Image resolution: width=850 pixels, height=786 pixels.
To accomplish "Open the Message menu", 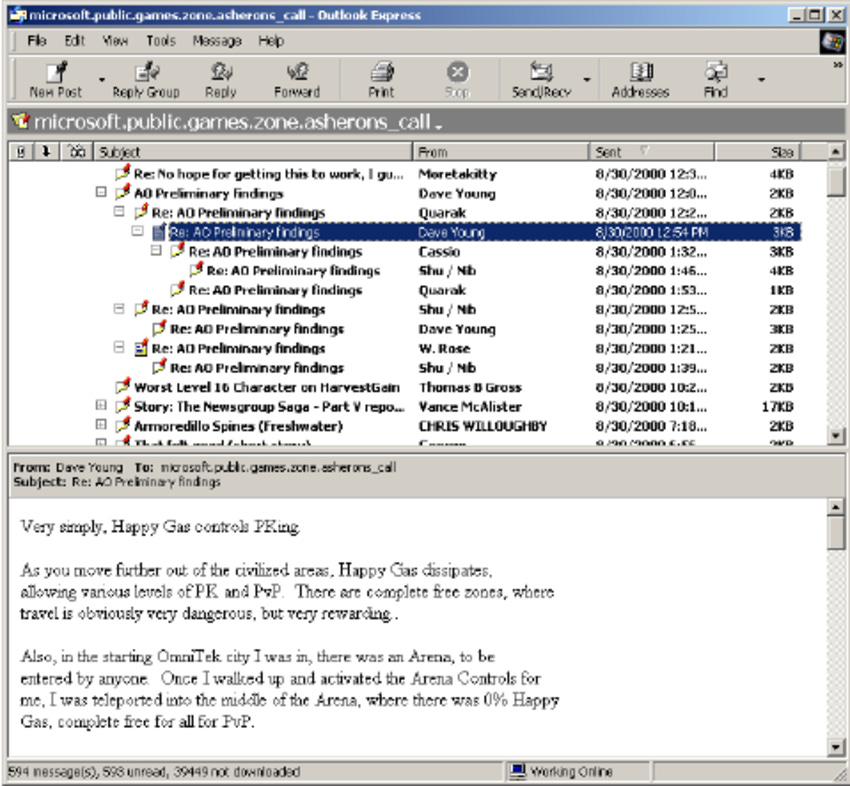I will 217,41.
